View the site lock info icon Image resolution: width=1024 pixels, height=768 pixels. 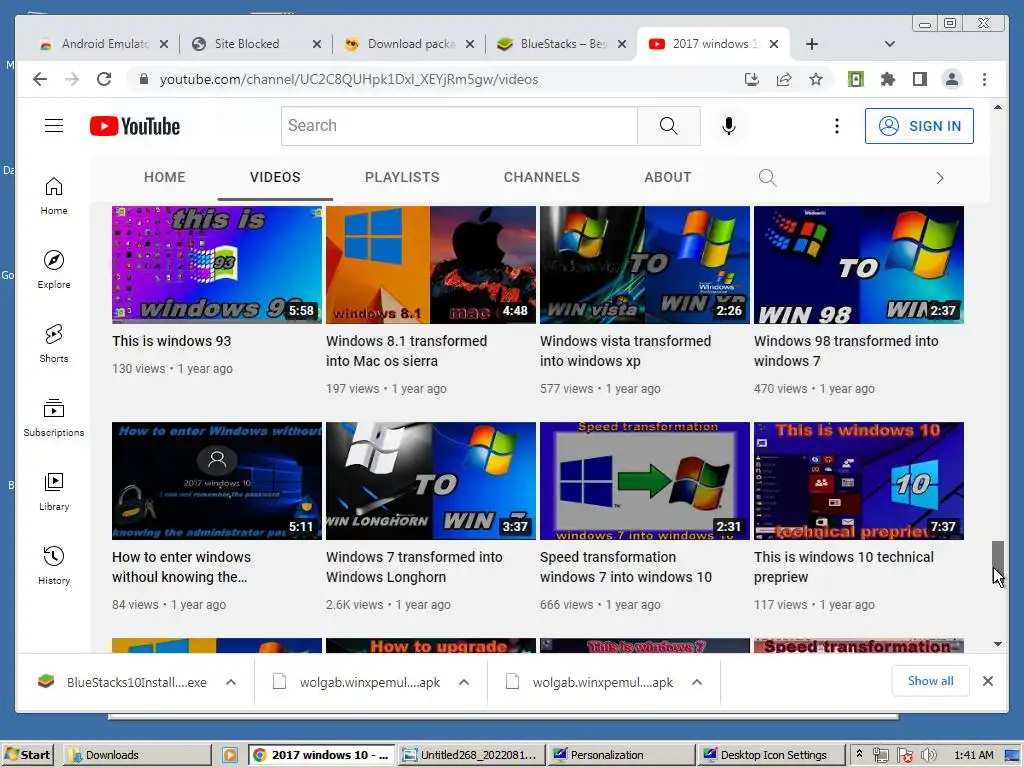coord(144,79)
